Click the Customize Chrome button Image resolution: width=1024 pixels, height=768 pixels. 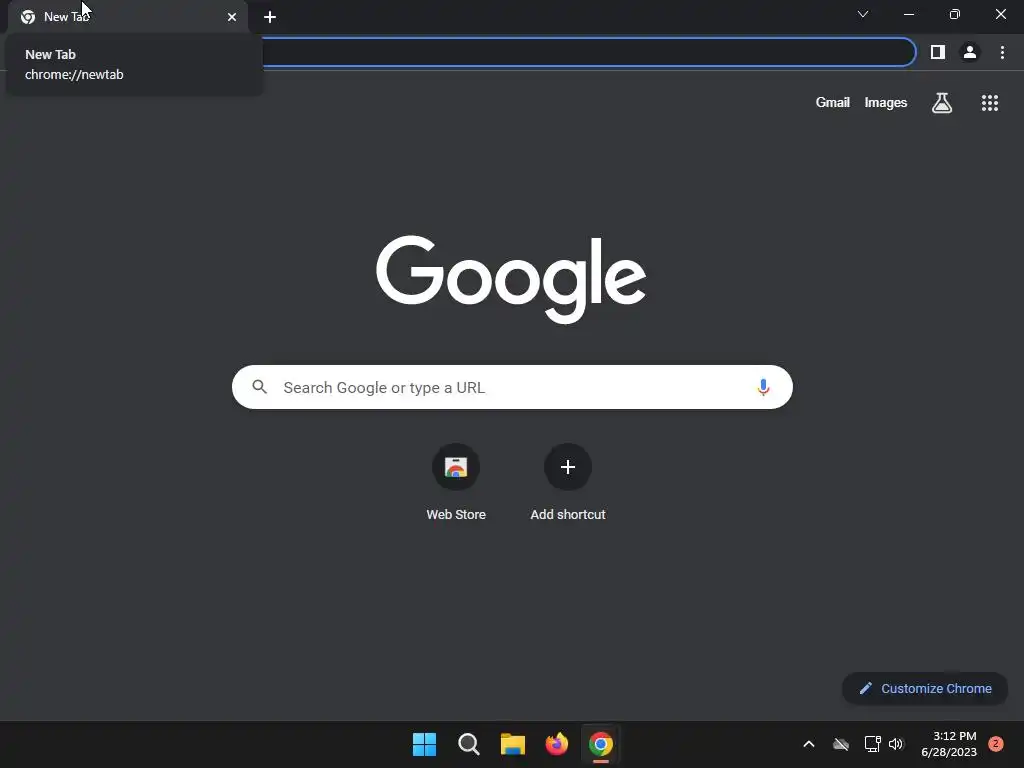(925, 688)
